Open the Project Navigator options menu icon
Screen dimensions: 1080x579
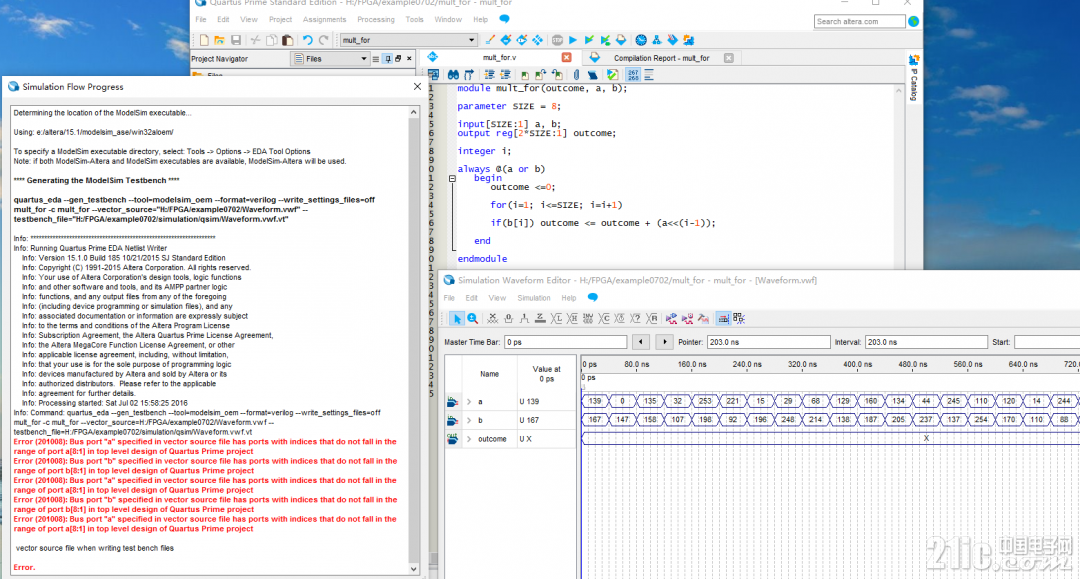coord(375,59)
